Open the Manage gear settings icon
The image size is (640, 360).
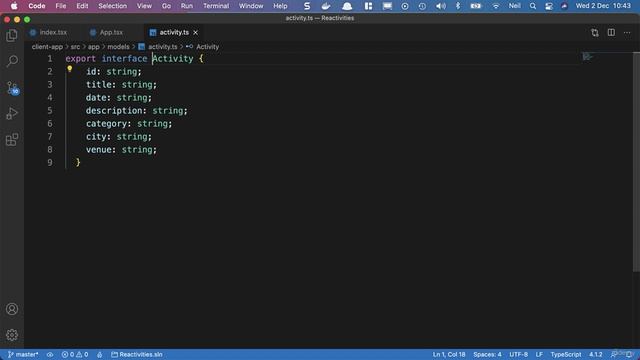(12, 335)
